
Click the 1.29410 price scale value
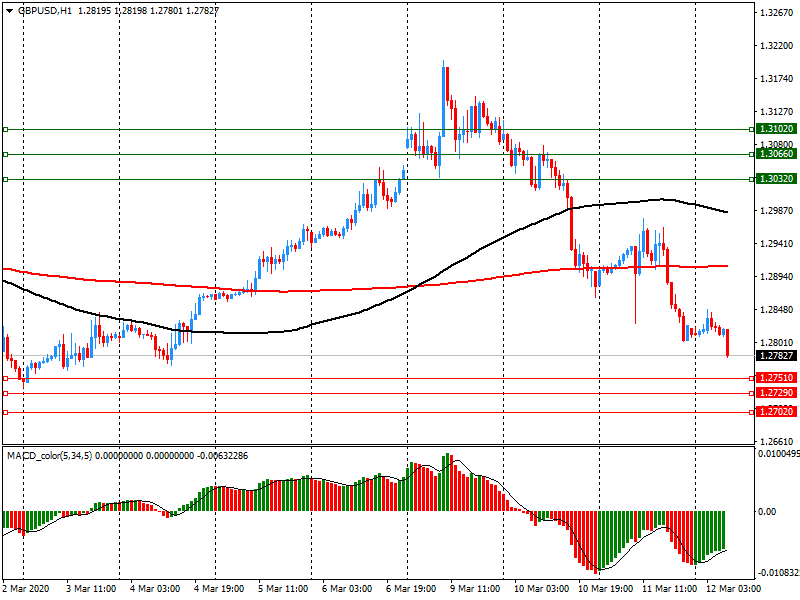(x=777, y=244)
